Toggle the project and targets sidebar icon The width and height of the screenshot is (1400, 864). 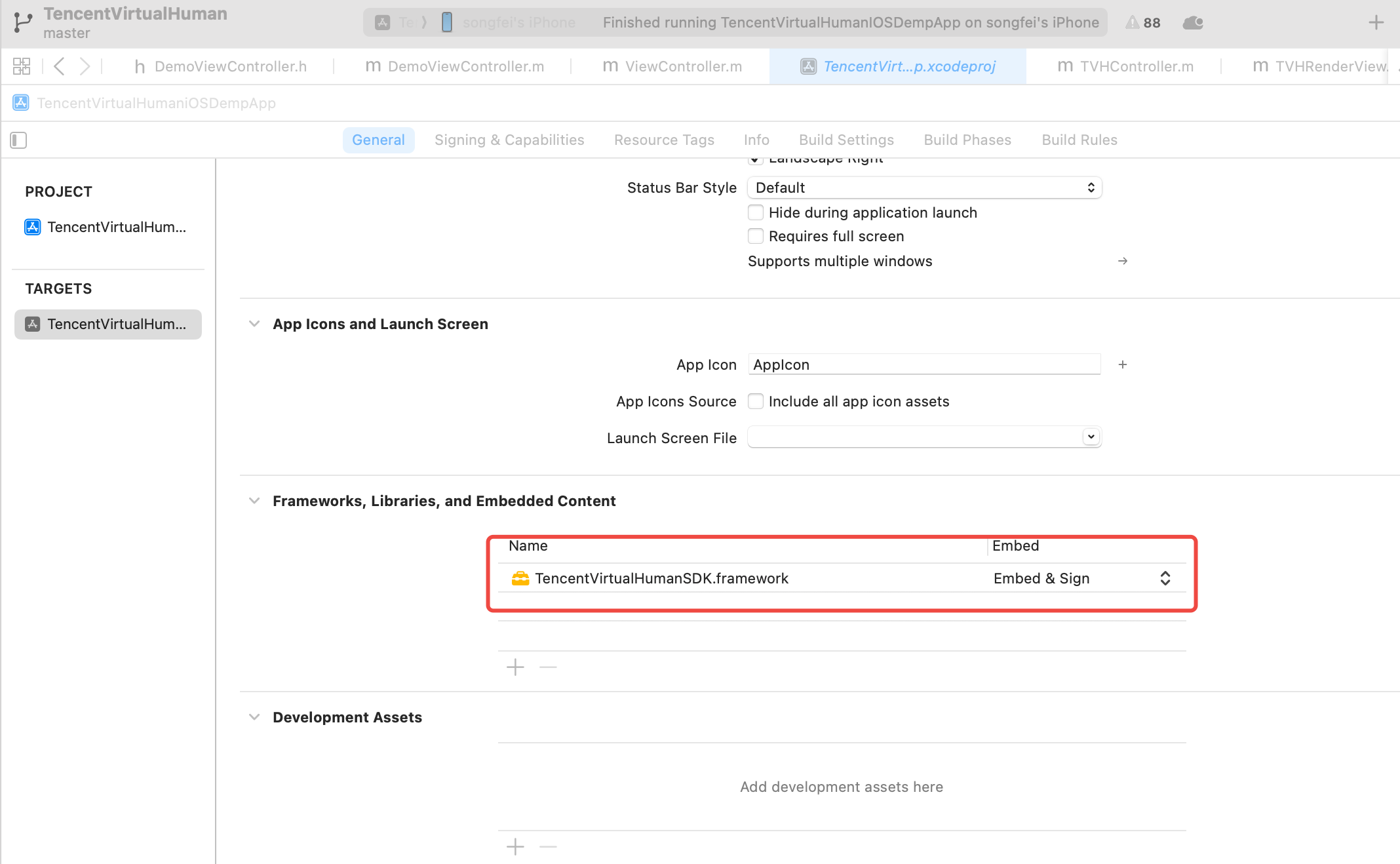pyautogui.click(x=18, y=140)
